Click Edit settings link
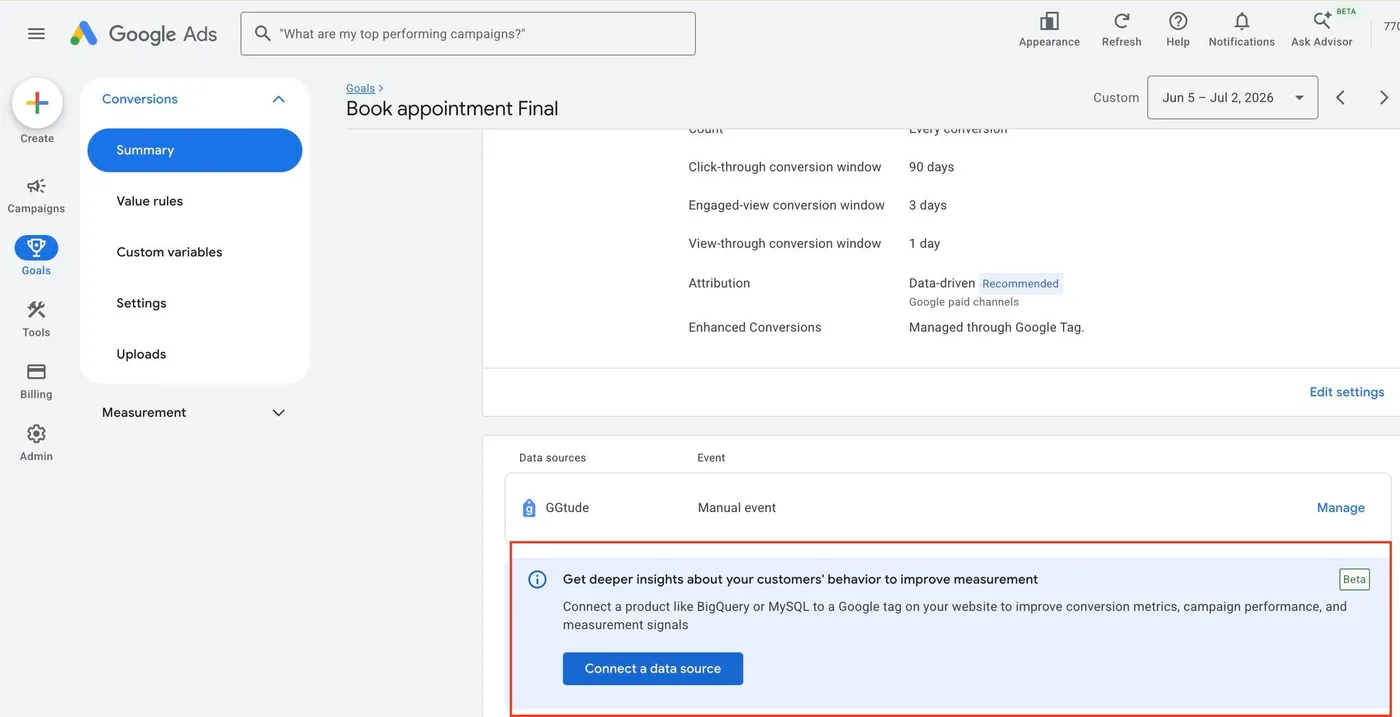The height and width of the screenshot is (717, 1400). click(x=1347, y=392)
